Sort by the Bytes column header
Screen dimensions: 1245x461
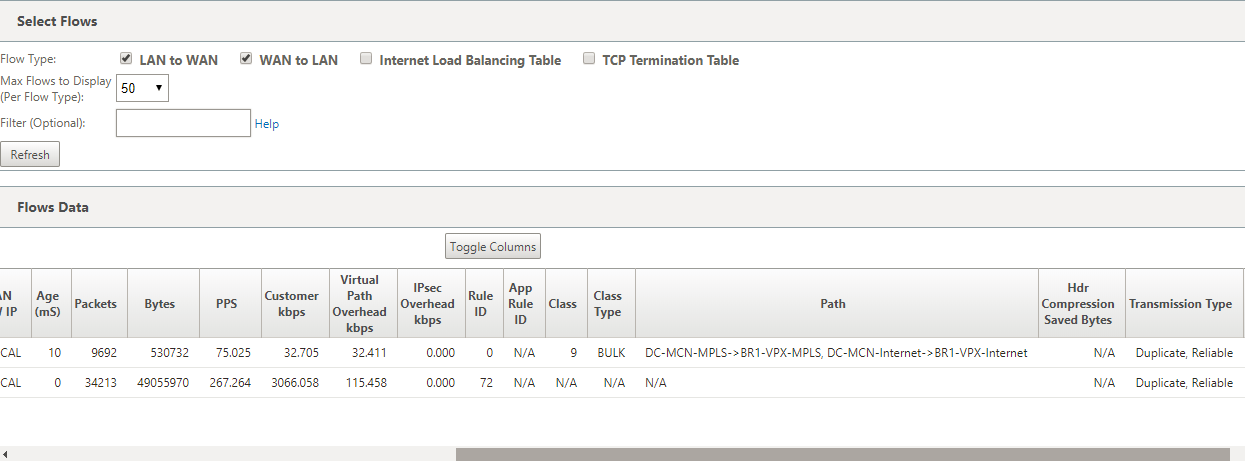point(160,304)
